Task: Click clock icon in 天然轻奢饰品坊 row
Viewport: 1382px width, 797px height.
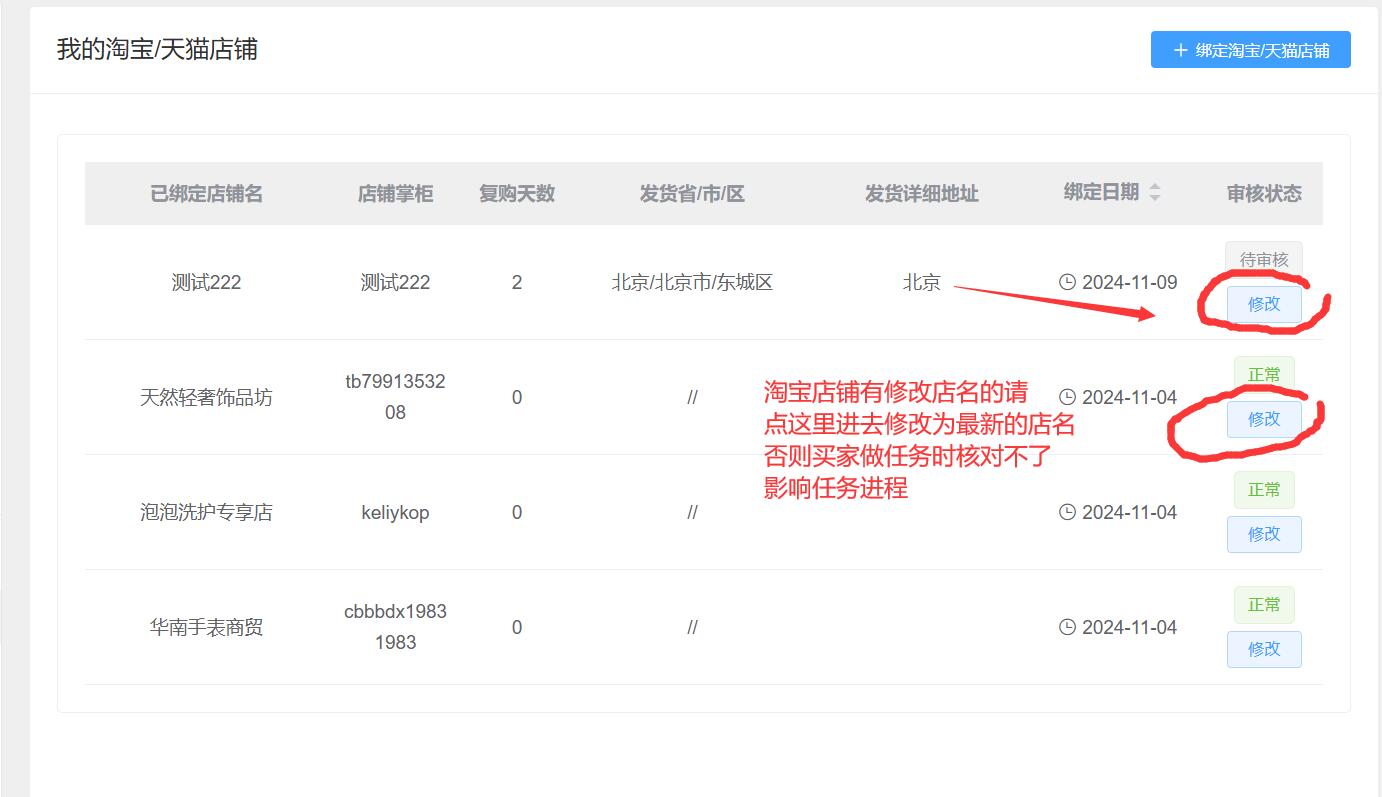Action: tap(1067, 397)
